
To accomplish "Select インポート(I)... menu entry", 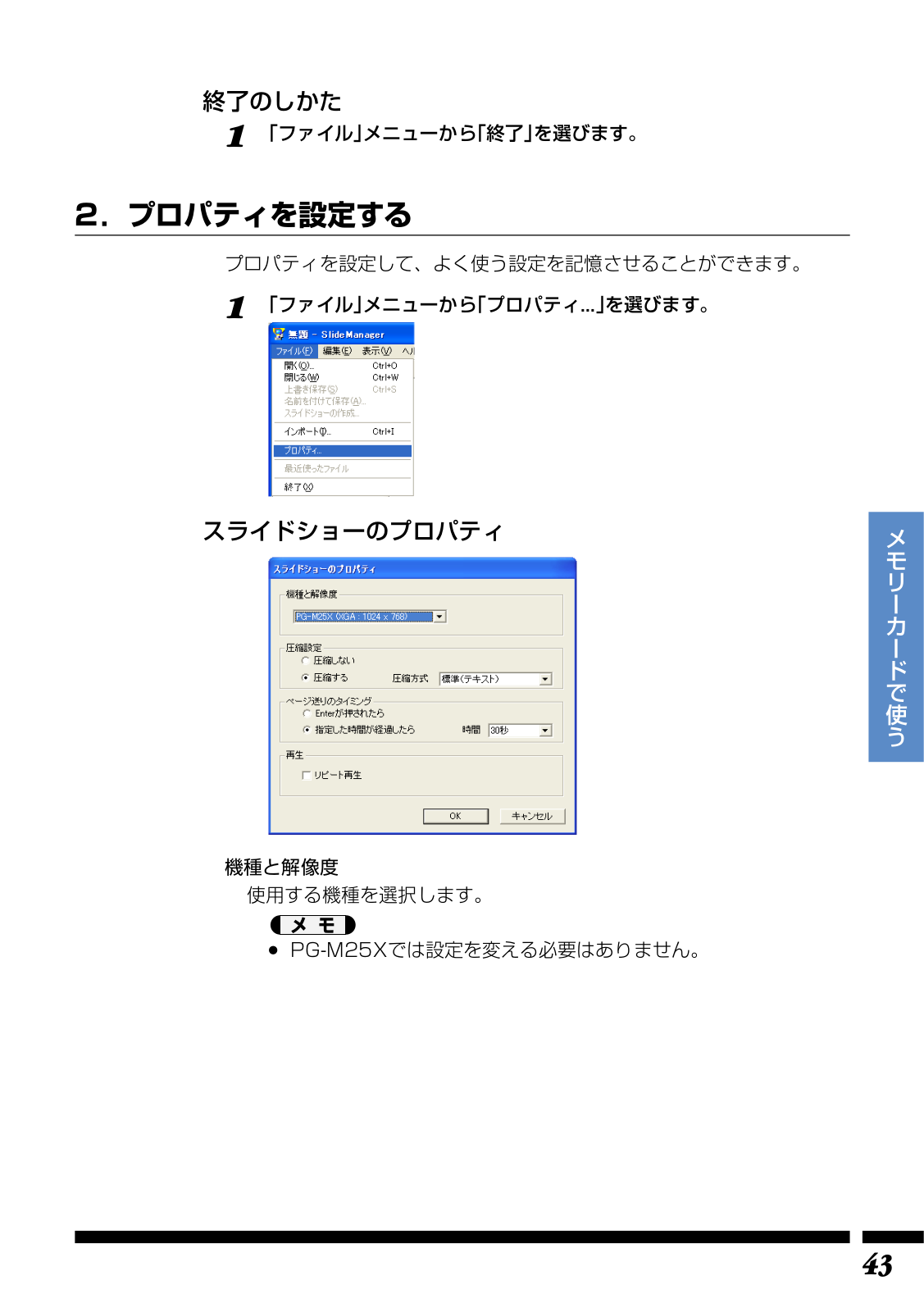I will (x=343, y=431).
